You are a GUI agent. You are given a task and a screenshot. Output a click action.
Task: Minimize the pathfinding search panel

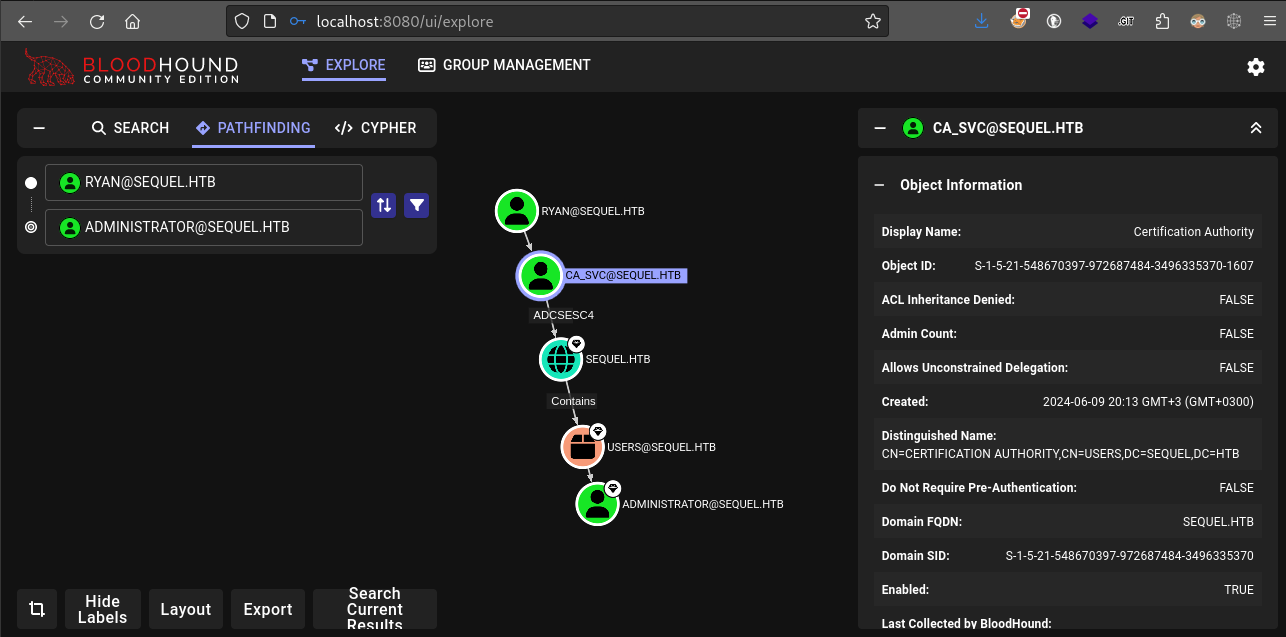point(38,128)
